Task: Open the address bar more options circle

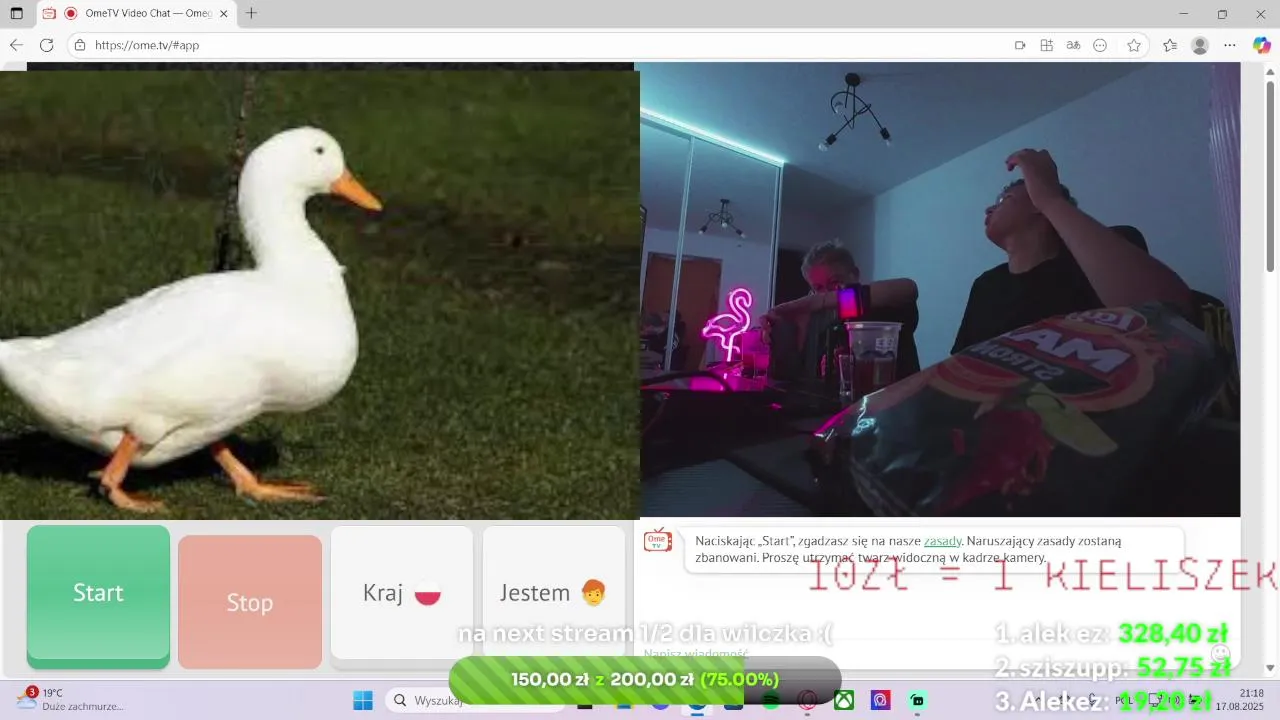Action: pos(1100,45)
